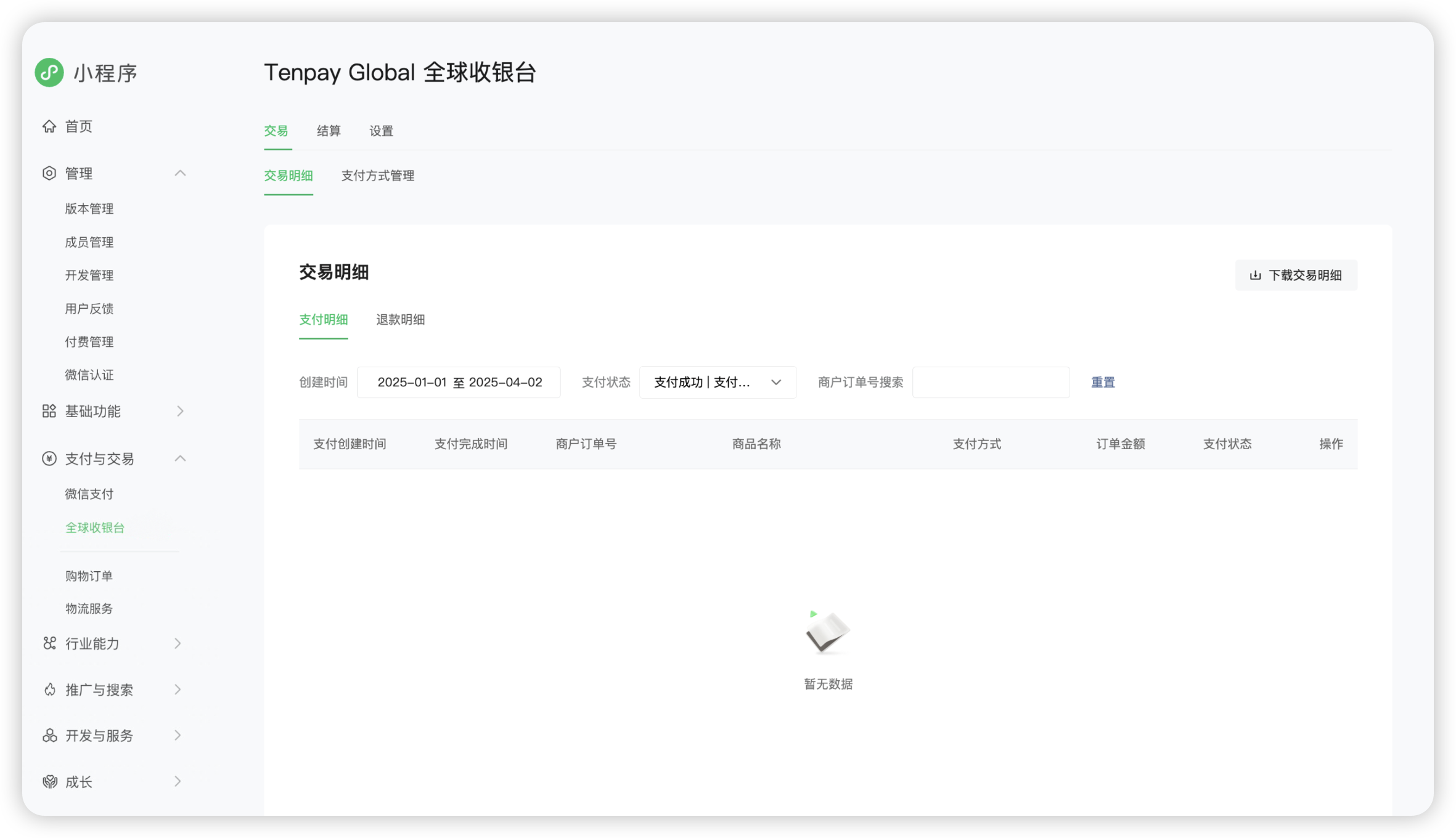Click the 重置 link
Viewport: 1456px width, 838px height.
(1103, 383)
